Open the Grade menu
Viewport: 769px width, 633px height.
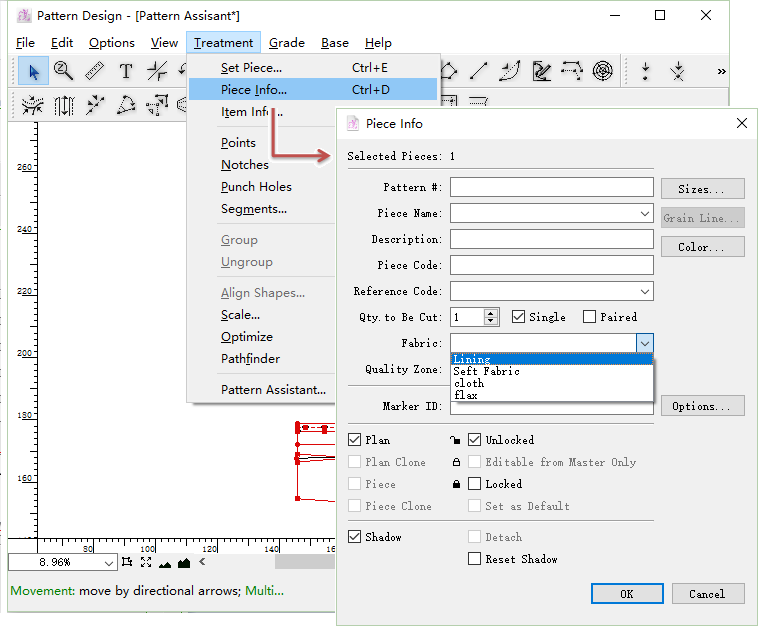click(x=287, y=43)
